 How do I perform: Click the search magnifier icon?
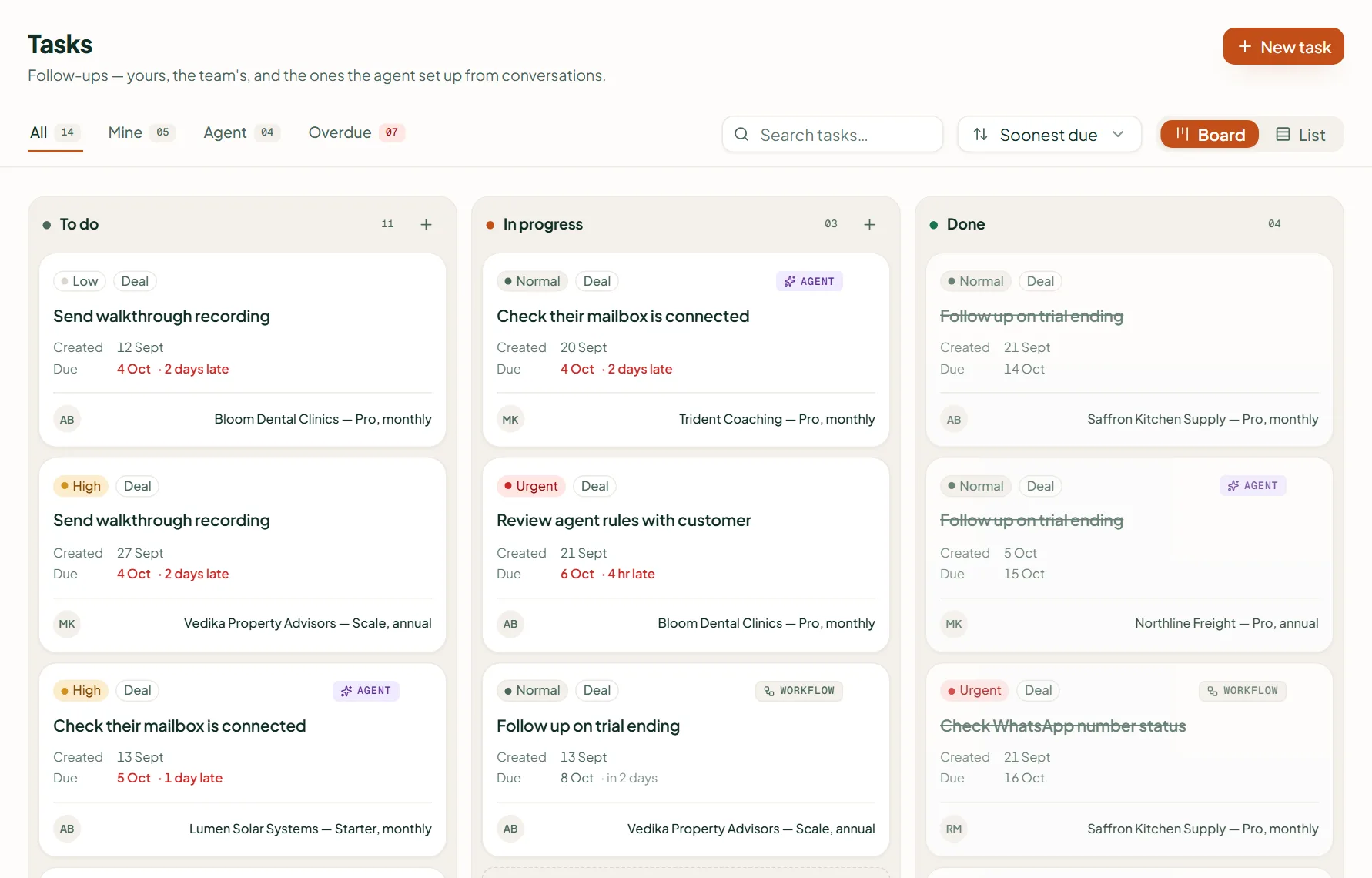[x=741, y=135]
